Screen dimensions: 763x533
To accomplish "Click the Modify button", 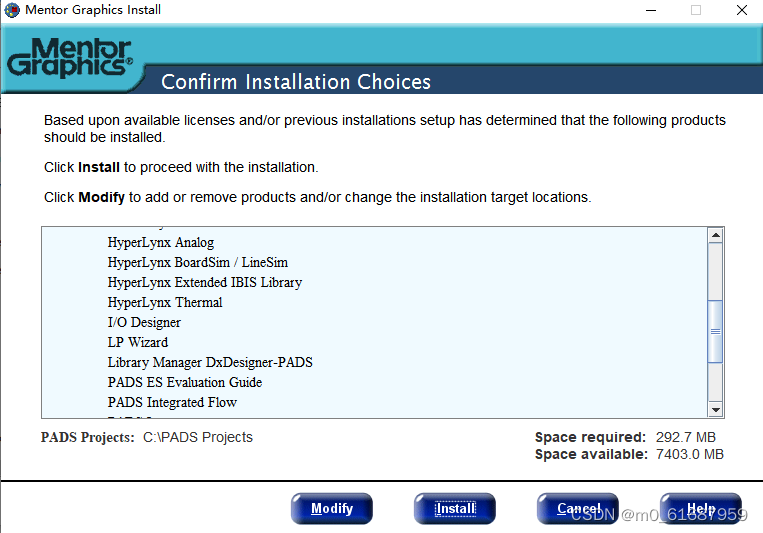I will pos(332,508).
